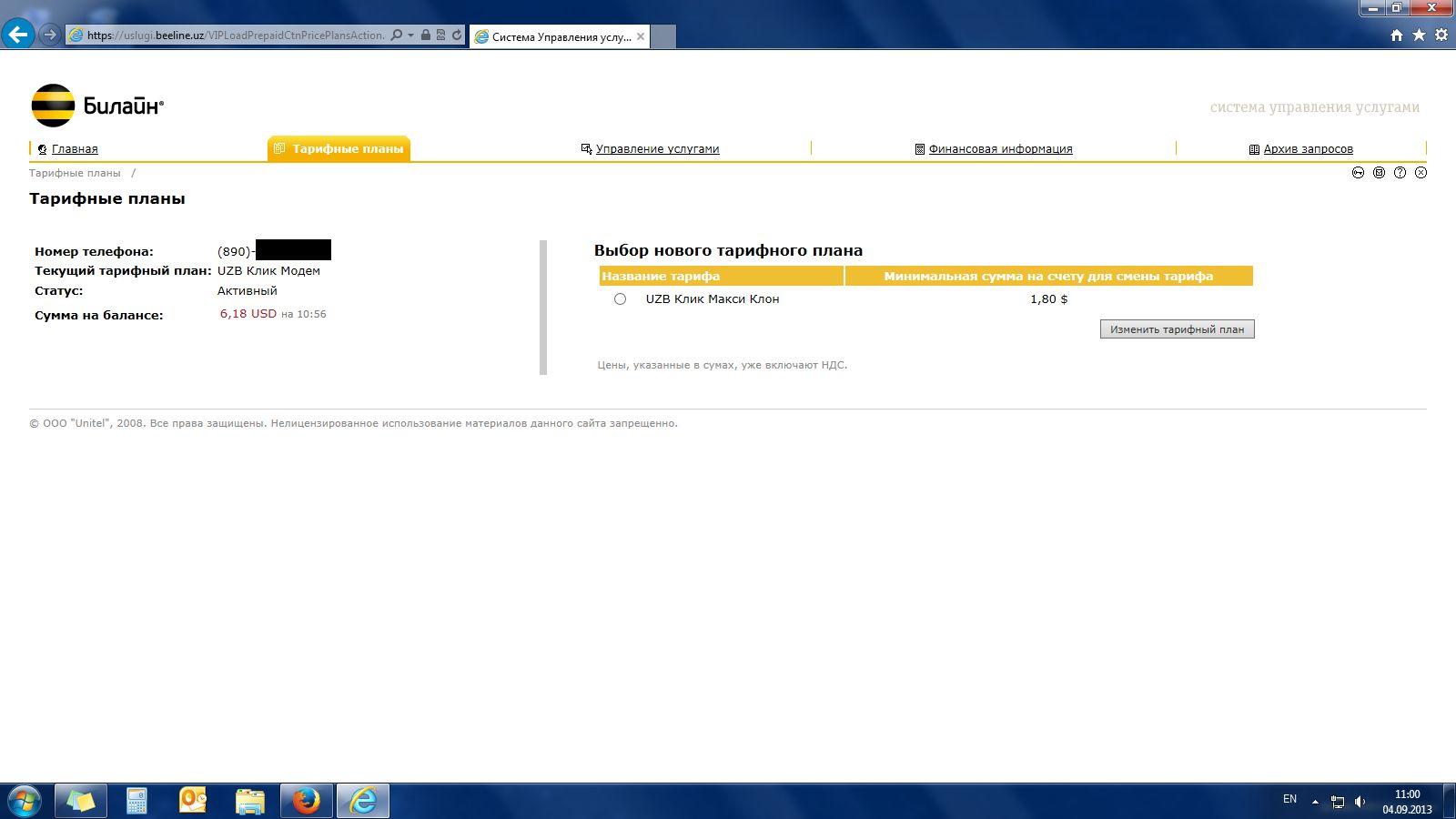Select the UZB Клик Макси Клон radio button
Screen dimensions: 1456x819
coord(620,299)
